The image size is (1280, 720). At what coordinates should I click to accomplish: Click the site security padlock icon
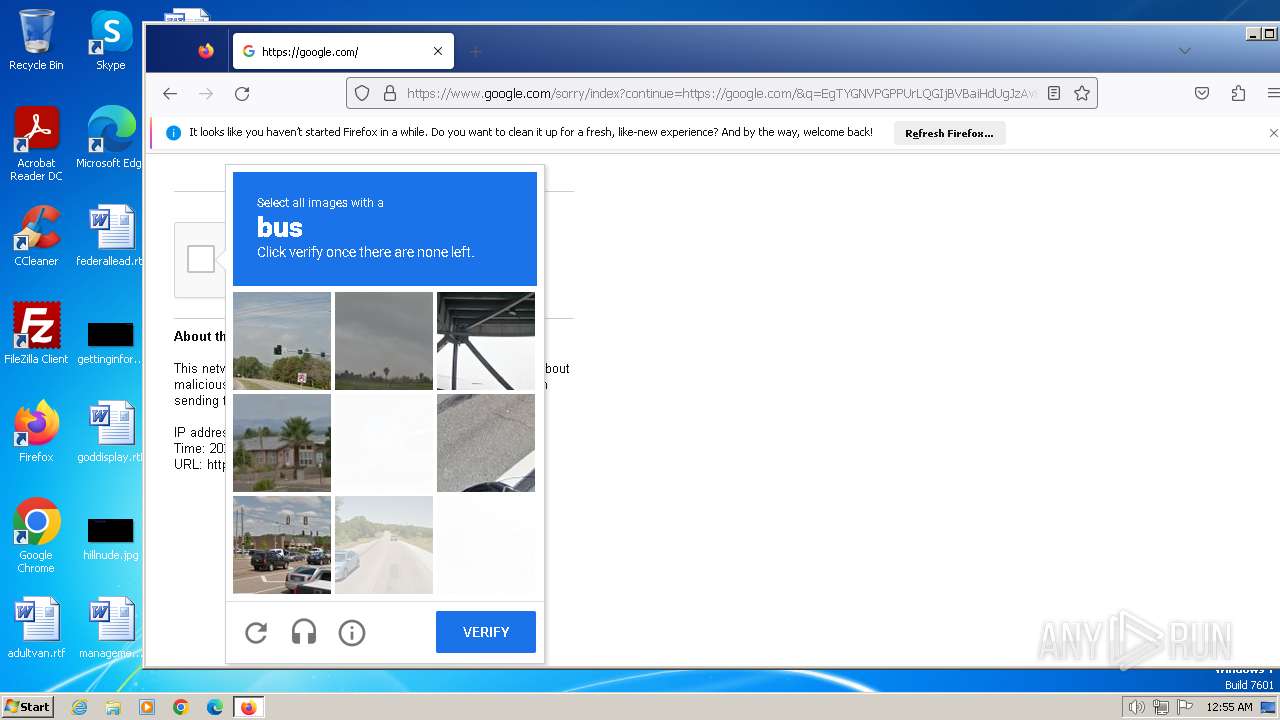(390, 93)
